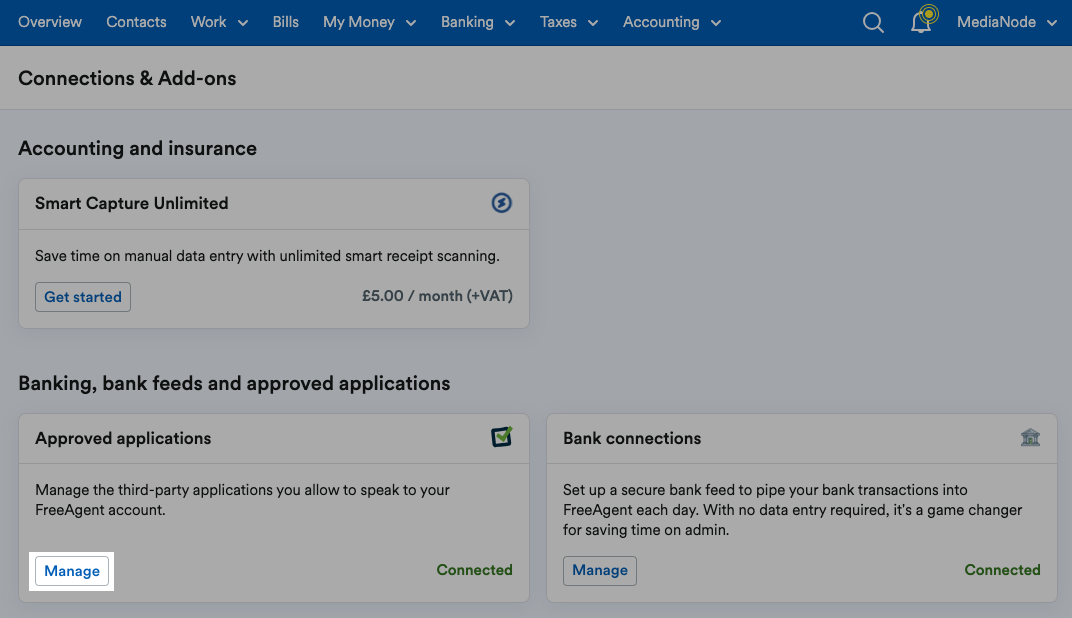Click Get started for Smart Capture Unlimited
The width and height of the screenshot is (1072, 618).
point(82,296)
